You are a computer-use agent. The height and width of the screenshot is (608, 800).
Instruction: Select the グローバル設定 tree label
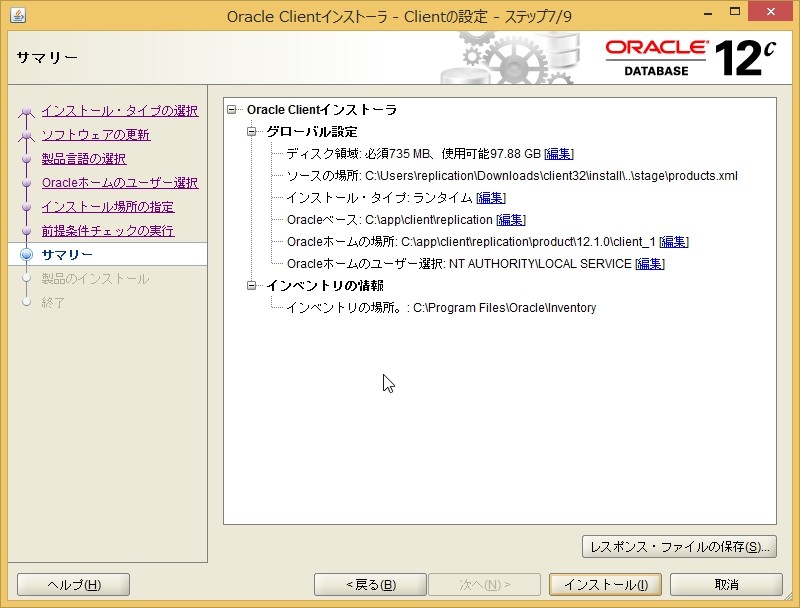(x=312, y=132)
